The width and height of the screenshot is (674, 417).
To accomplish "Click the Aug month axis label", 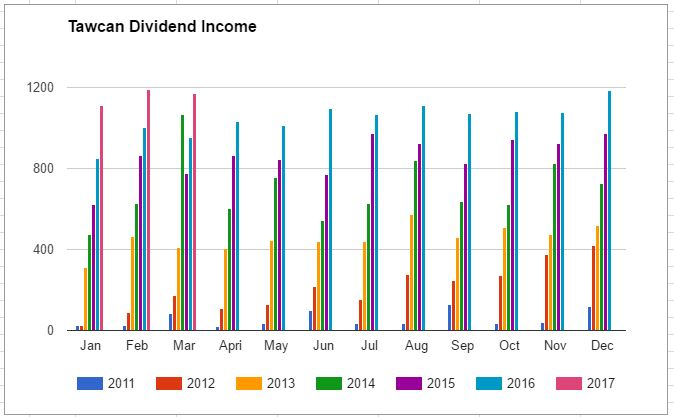I will pyautogui.click(x=415, y=345).
